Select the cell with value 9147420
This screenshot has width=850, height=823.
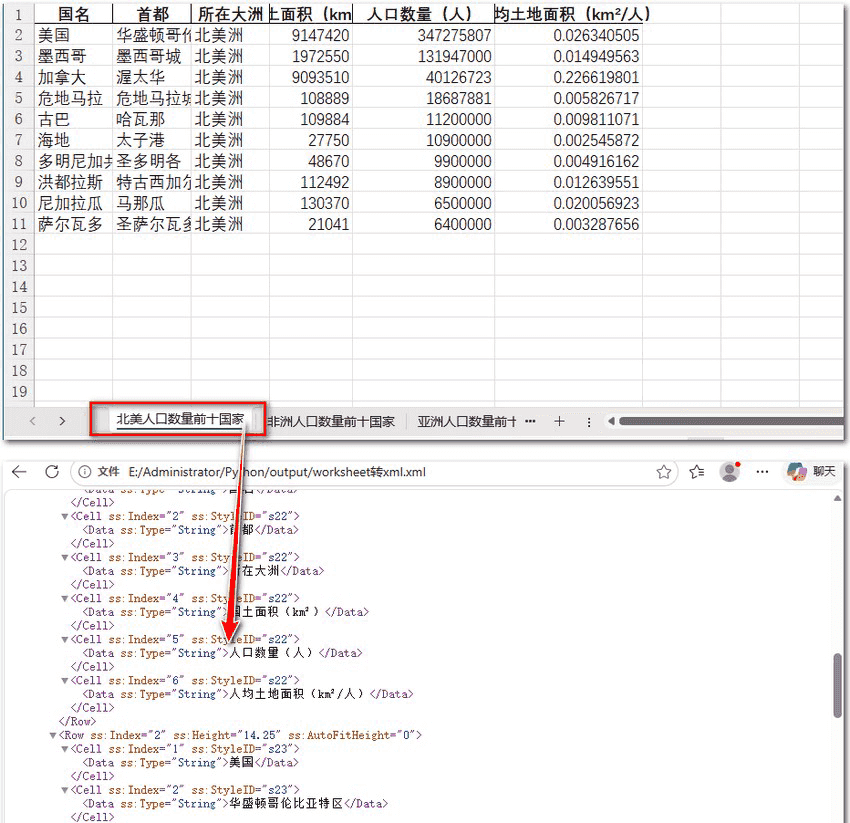tap(311, 35)
